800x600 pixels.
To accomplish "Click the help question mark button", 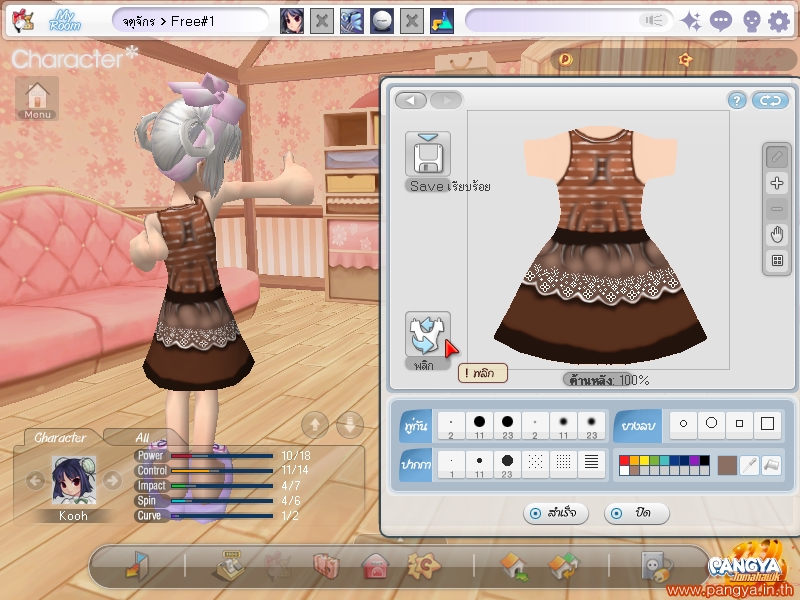I will point(737,101).
